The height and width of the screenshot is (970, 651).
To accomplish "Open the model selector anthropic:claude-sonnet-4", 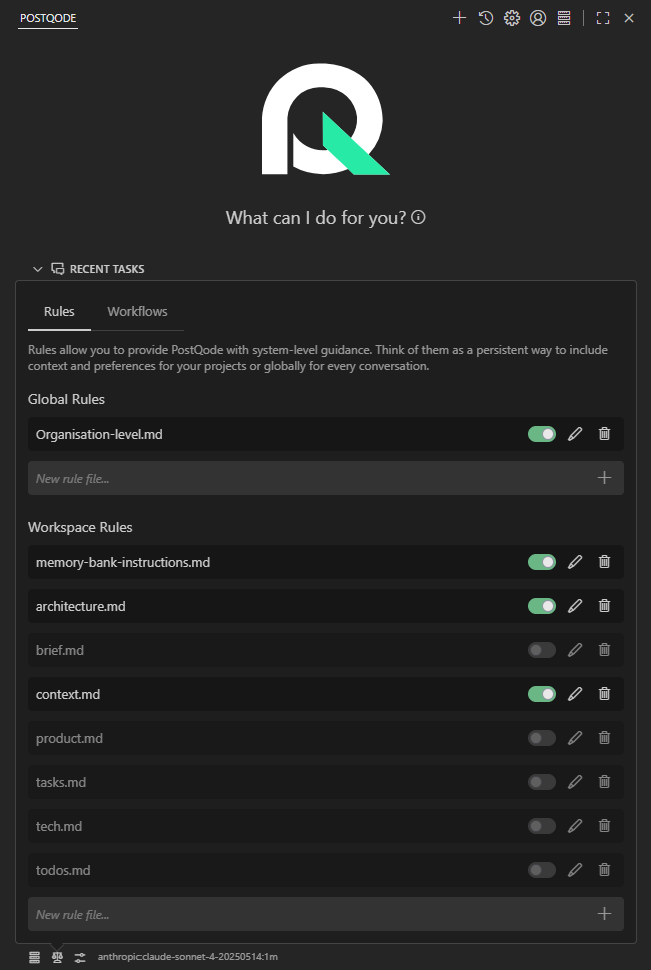I will tap(187, 957).
